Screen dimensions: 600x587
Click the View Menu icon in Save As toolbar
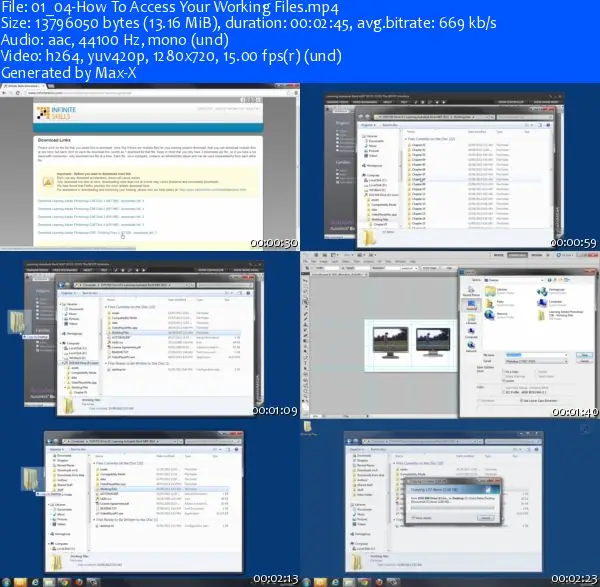(x=569, y=280)
